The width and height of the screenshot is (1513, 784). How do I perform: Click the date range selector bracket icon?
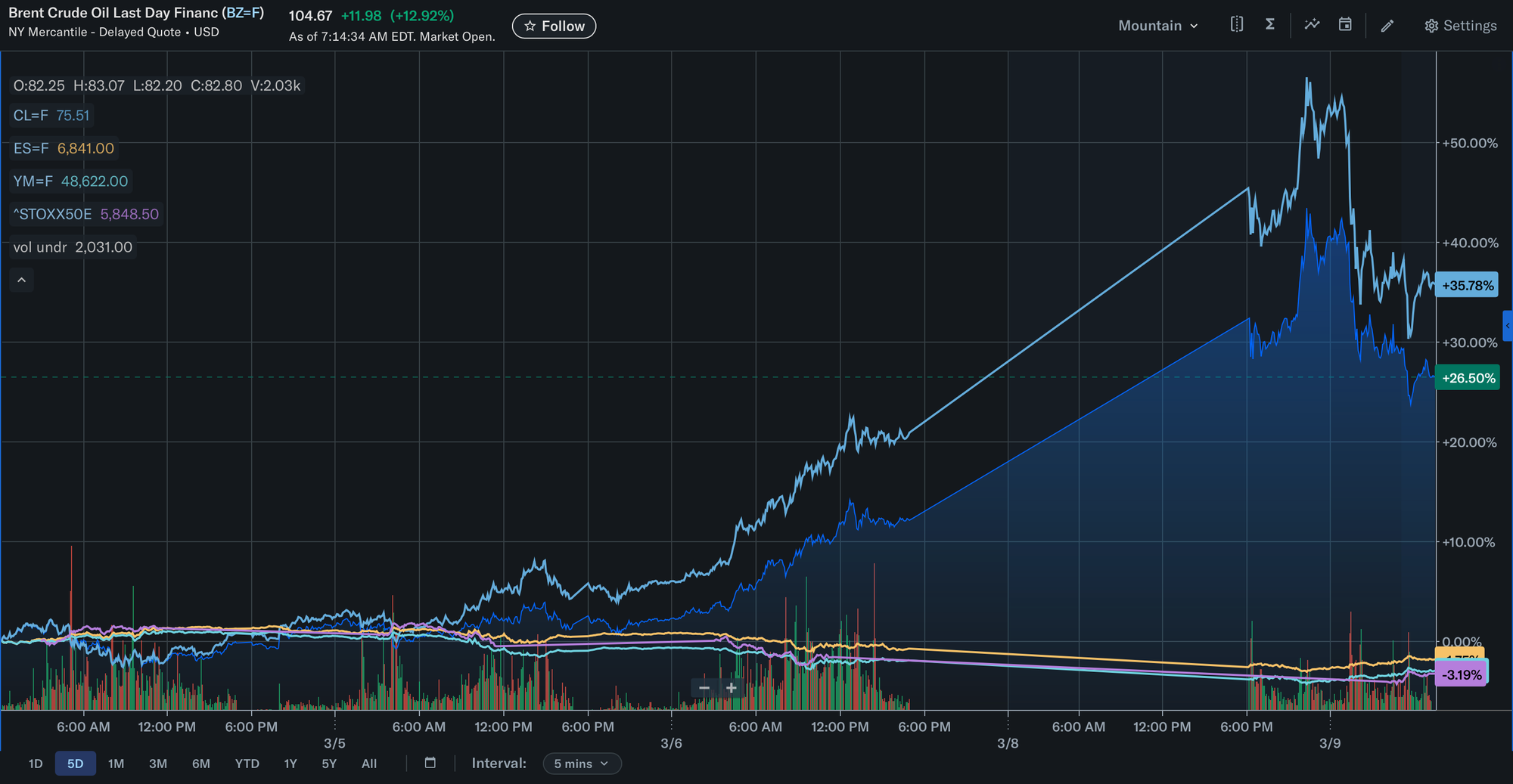coord(1236,25)
